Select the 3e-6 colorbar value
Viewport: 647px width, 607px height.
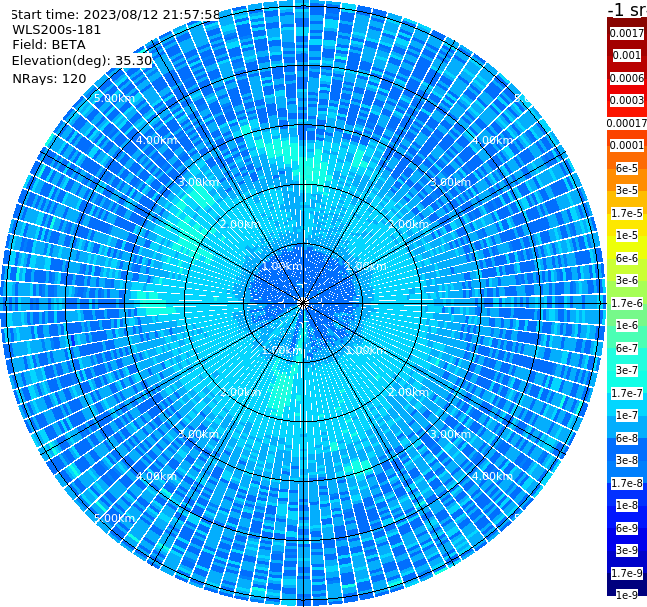[627, 280]
